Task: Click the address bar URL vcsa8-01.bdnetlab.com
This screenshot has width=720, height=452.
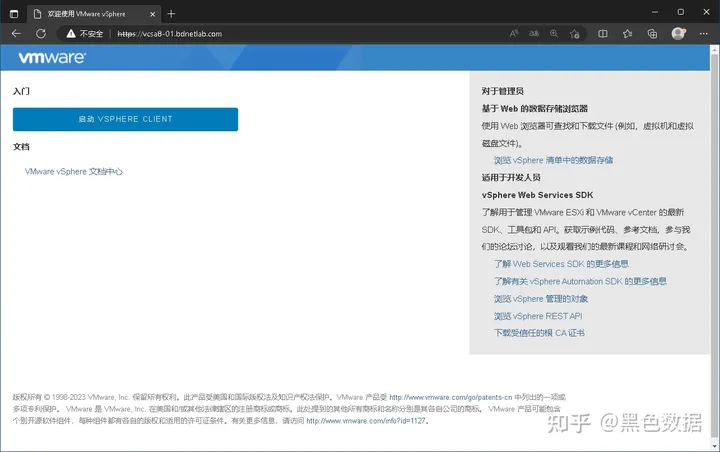Action: pyautogui.click(x=169, y=34)
